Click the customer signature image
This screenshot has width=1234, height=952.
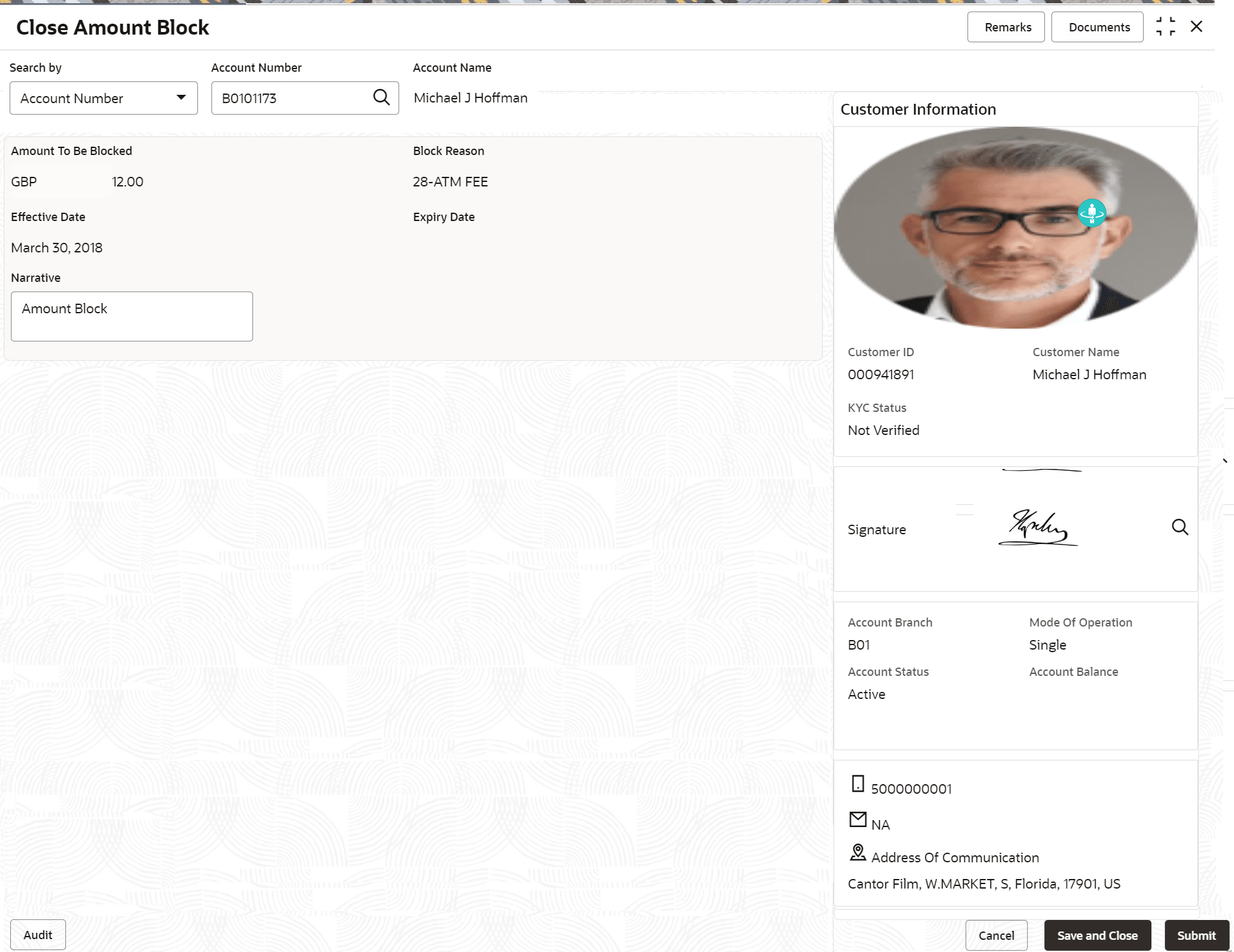click(x=1038, y=528)
